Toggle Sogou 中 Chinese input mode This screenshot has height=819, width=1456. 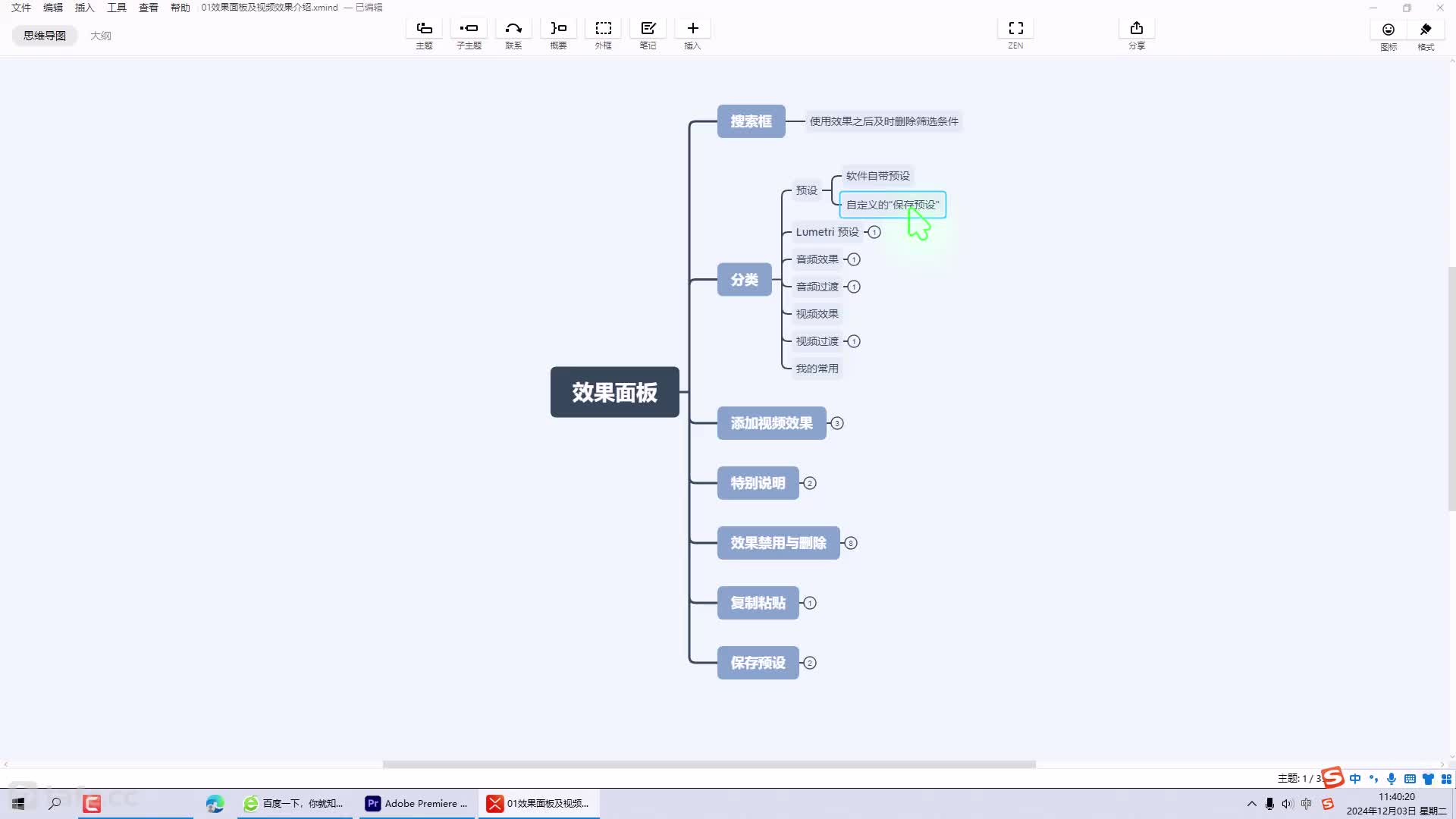tap(1355, 779)
